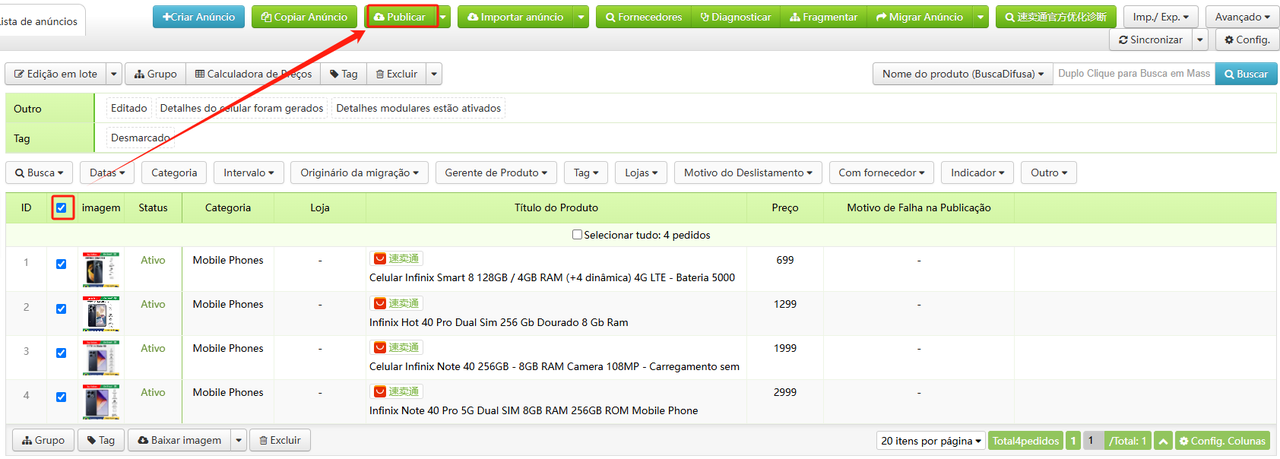Open the Tag filter dropdown
This screenshot has height=459, width=1280.
pos(586,173)
